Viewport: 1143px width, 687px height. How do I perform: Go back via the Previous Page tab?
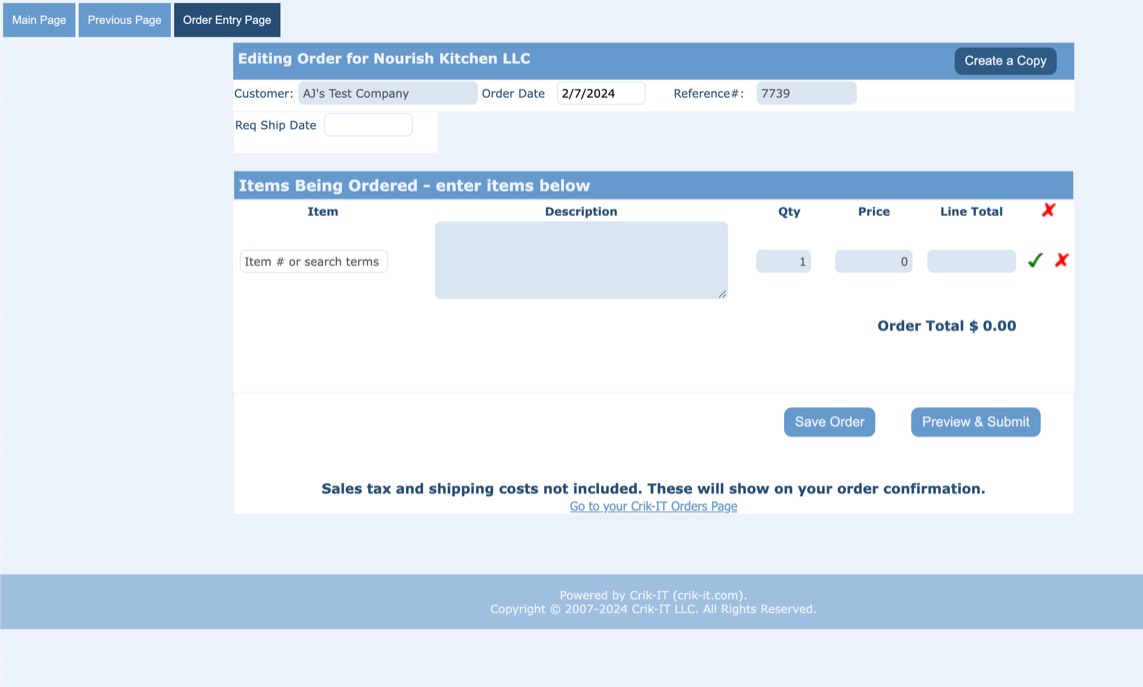tap(124, 20)
